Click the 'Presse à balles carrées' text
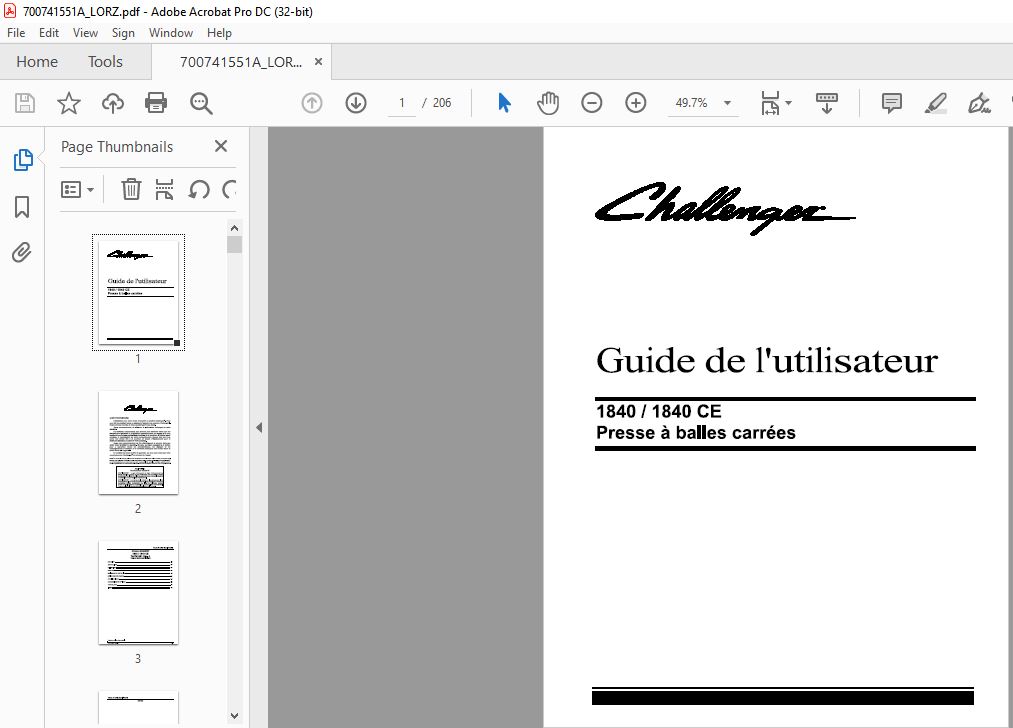This screenshot has height=728, width=1013. pos(695,433)
